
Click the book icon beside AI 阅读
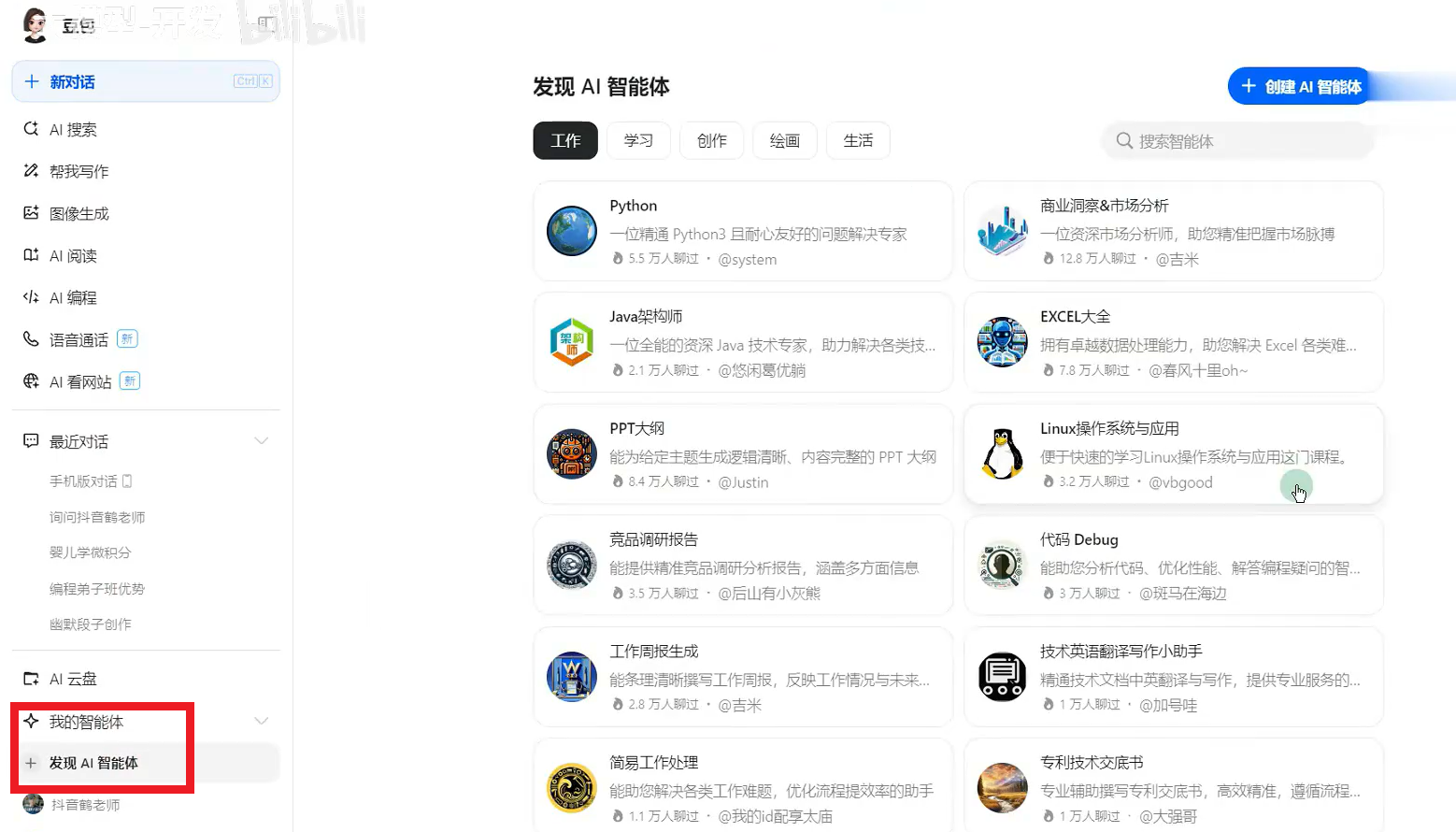pos(31,254)
